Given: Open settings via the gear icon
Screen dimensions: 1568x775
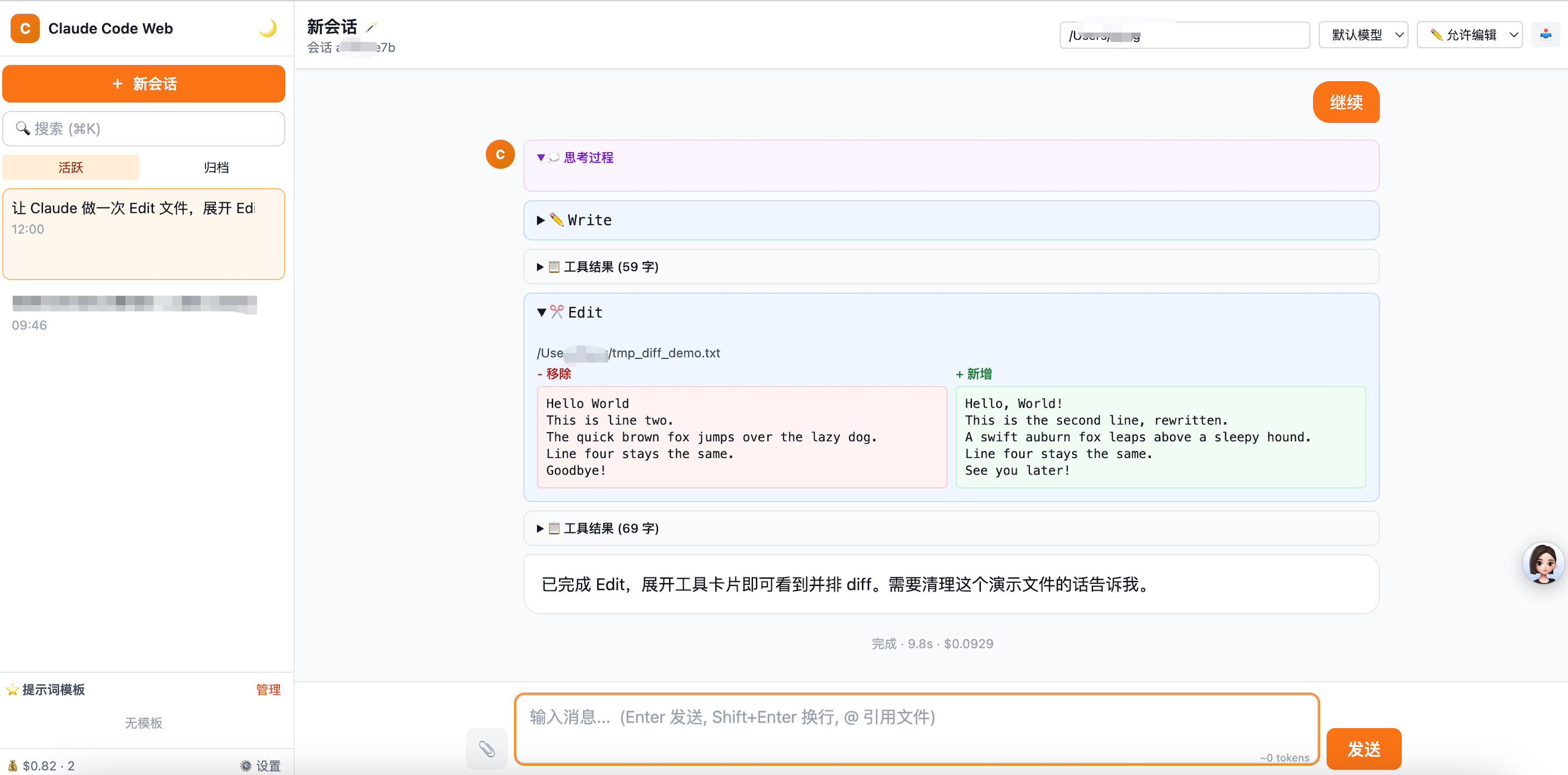Looking at the screenshot, I should [x=260, y=766].
